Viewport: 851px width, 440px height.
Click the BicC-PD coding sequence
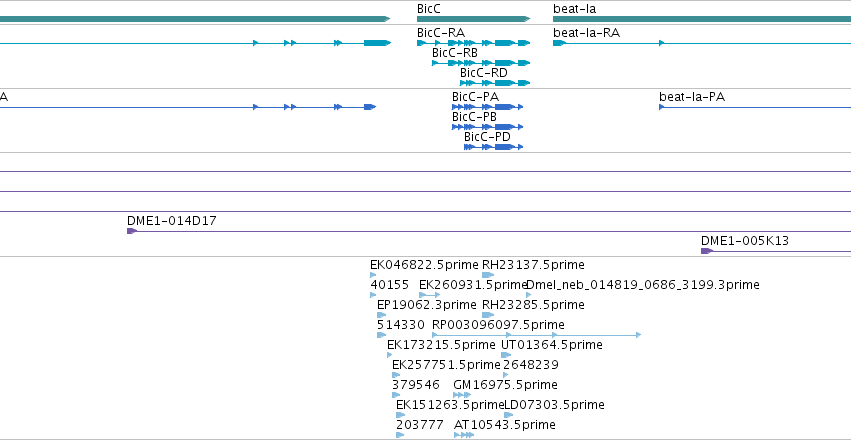pos(493,147)
